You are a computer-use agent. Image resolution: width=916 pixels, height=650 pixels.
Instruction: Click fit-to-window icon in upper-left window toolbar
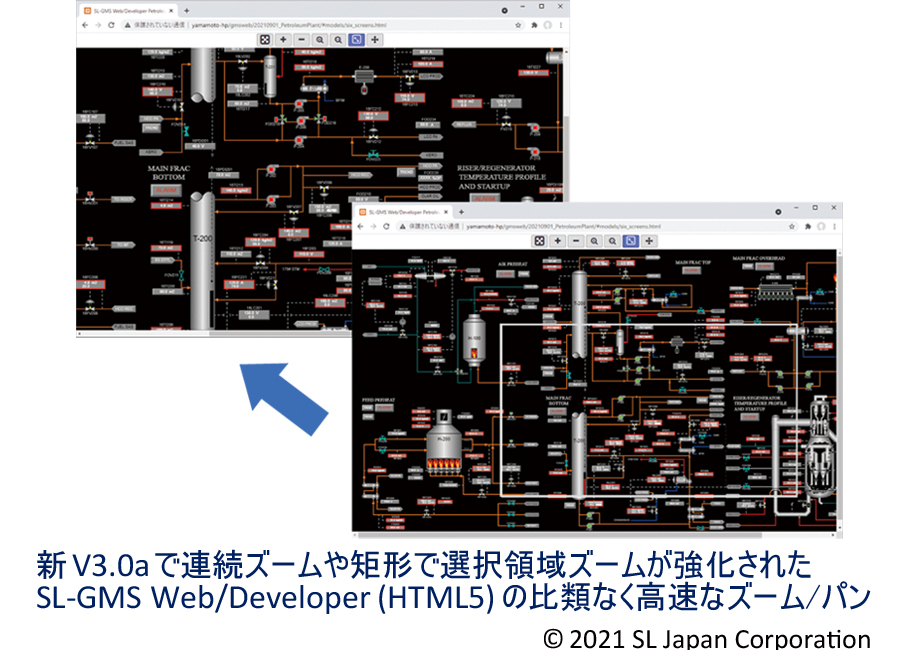coord(265,39)
